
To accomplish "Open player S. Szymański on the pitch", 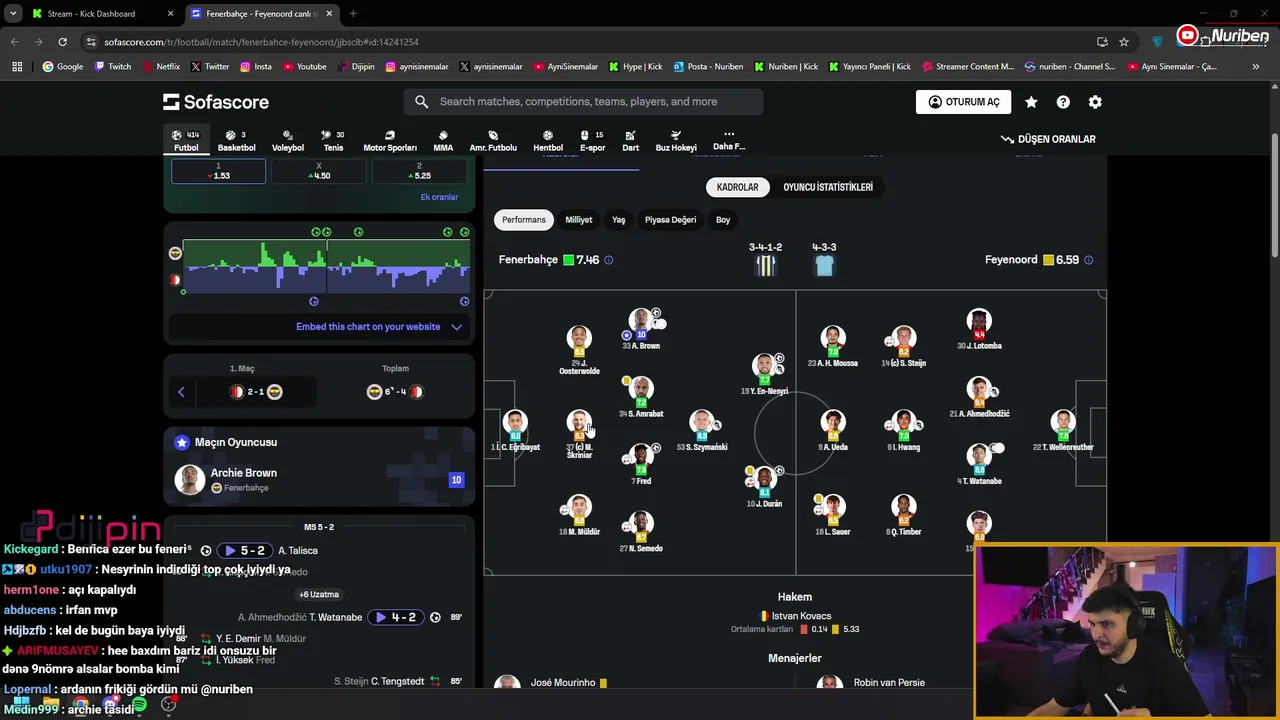I will point(702,430).
